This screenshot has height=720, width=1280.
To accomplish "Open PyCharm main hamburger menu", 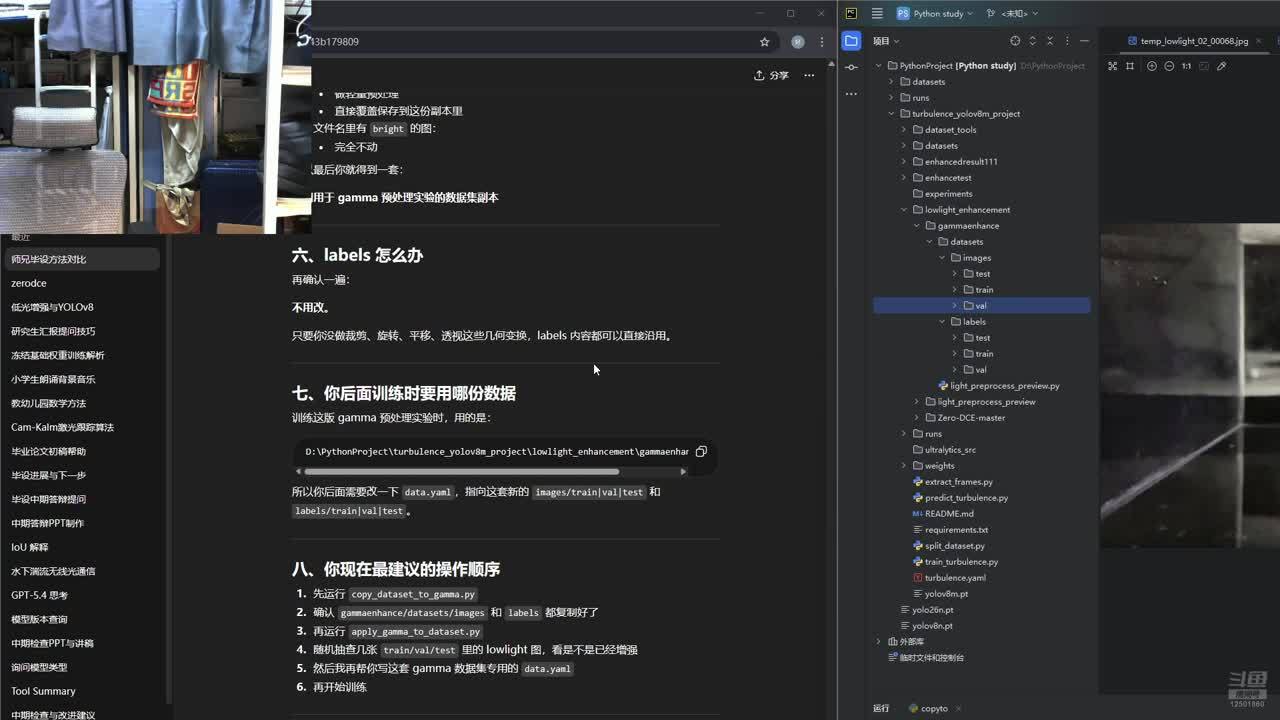I will (877, 14).
